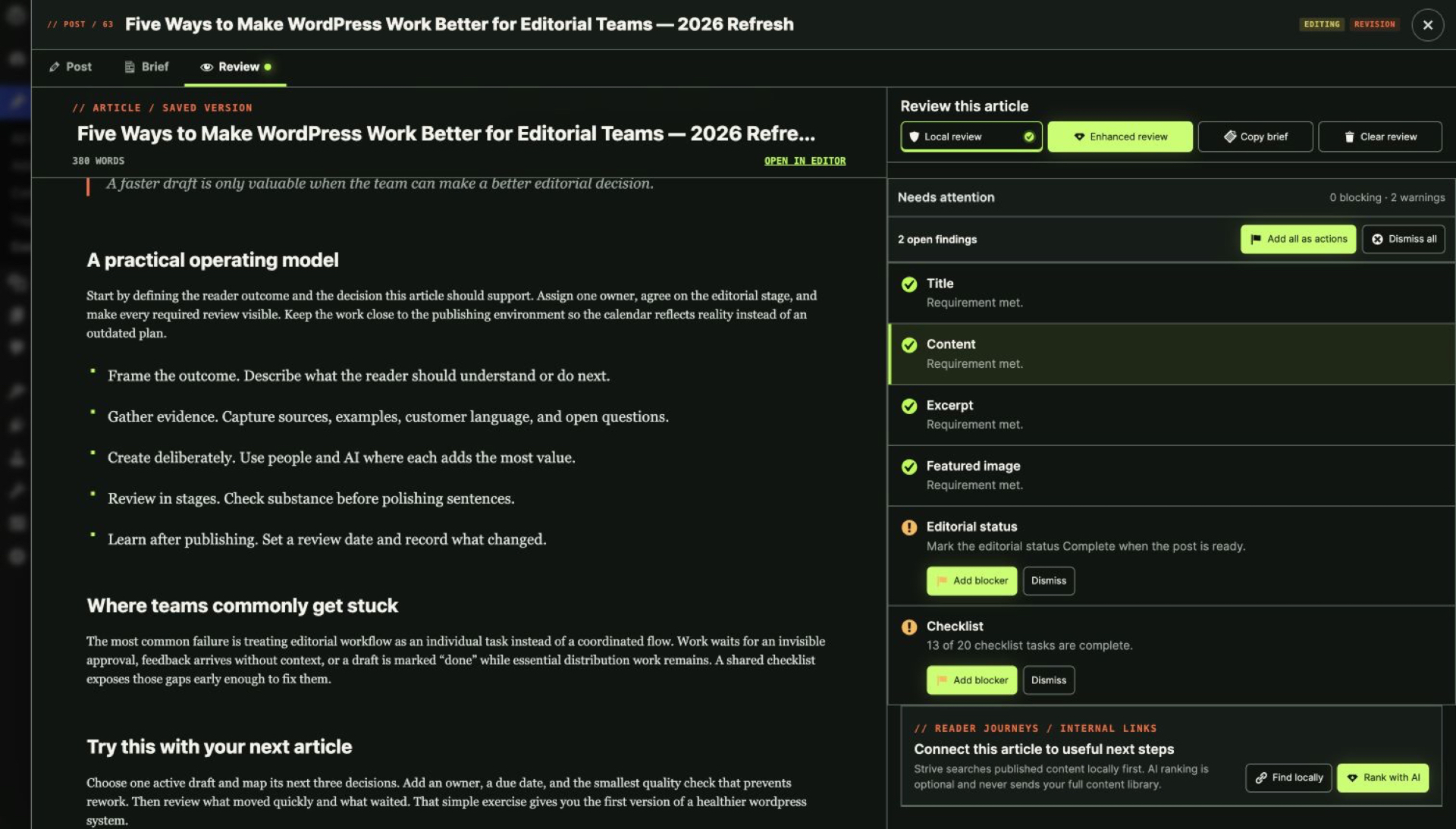
Task: Click 'Review this article' panel title
Action: (964, 106)
